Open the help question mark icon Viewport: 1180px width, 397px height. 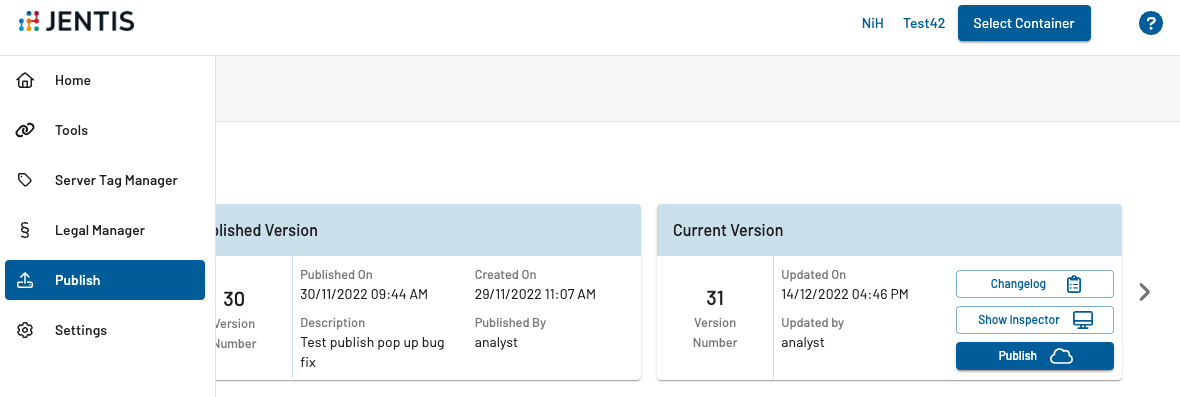click(x=1151, y=23)
